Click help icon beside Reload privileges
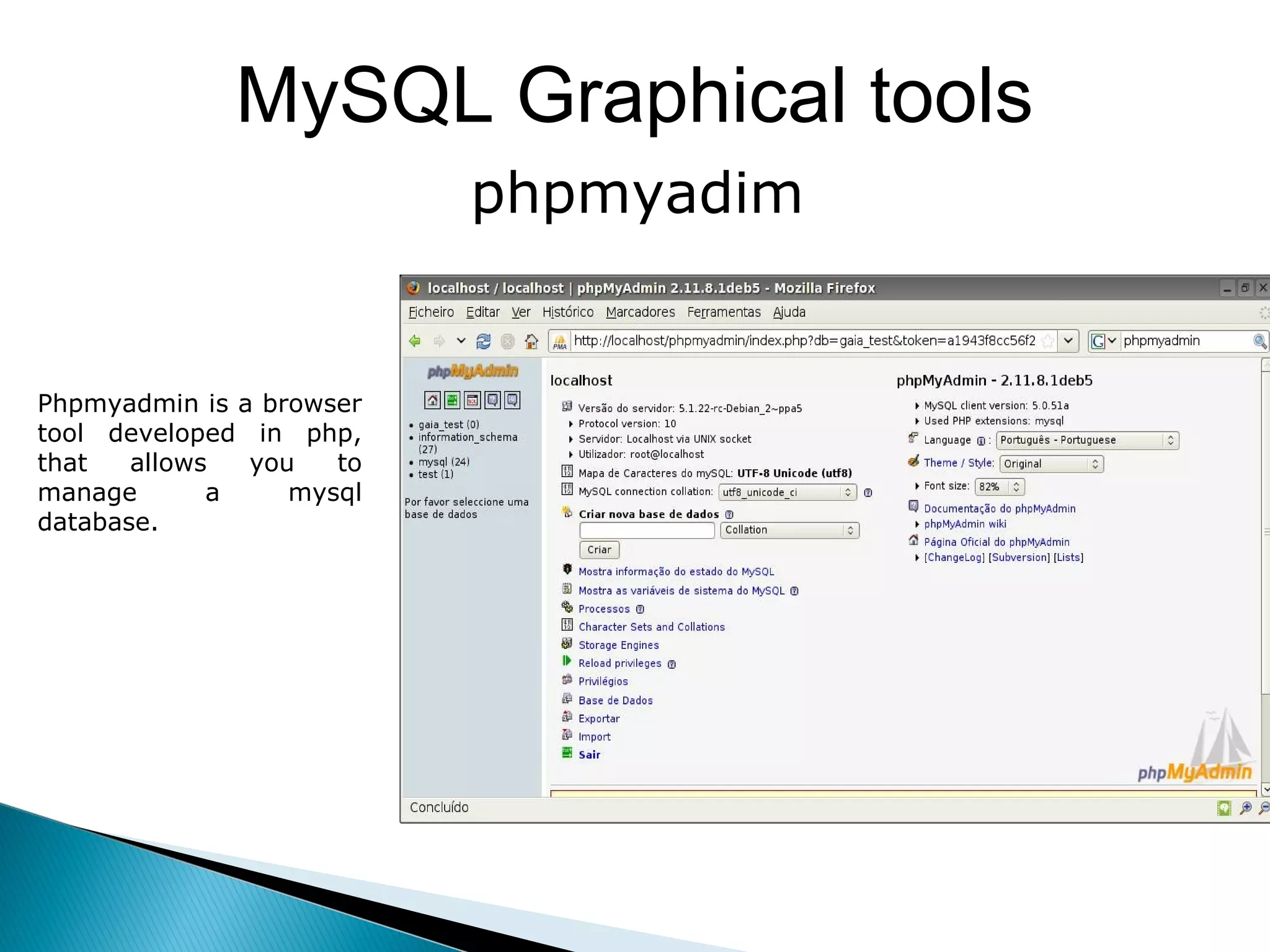Image resolution: width=1270 pixels, height=952 pixels. 672,664
